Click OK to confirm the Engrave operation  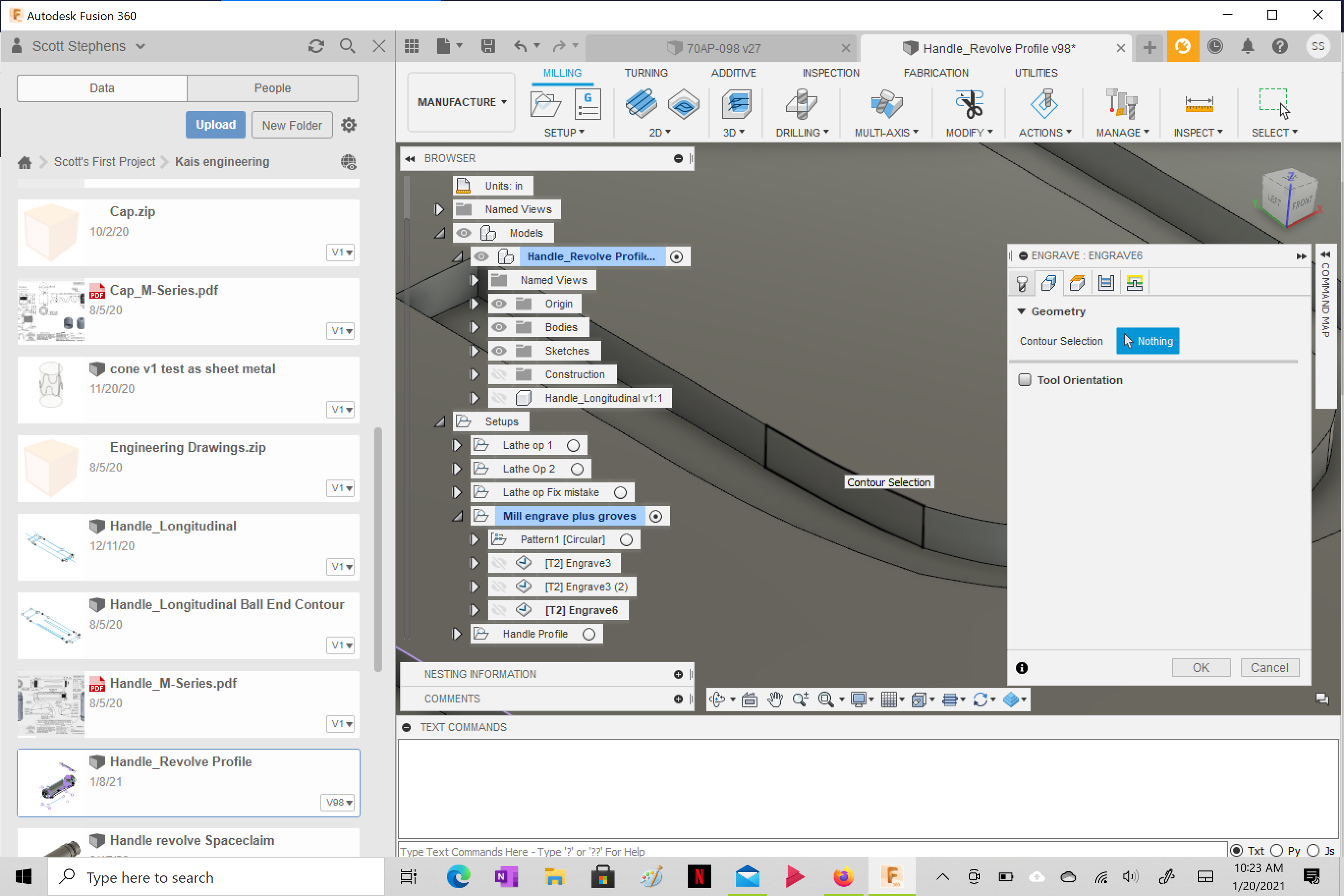1201,668
